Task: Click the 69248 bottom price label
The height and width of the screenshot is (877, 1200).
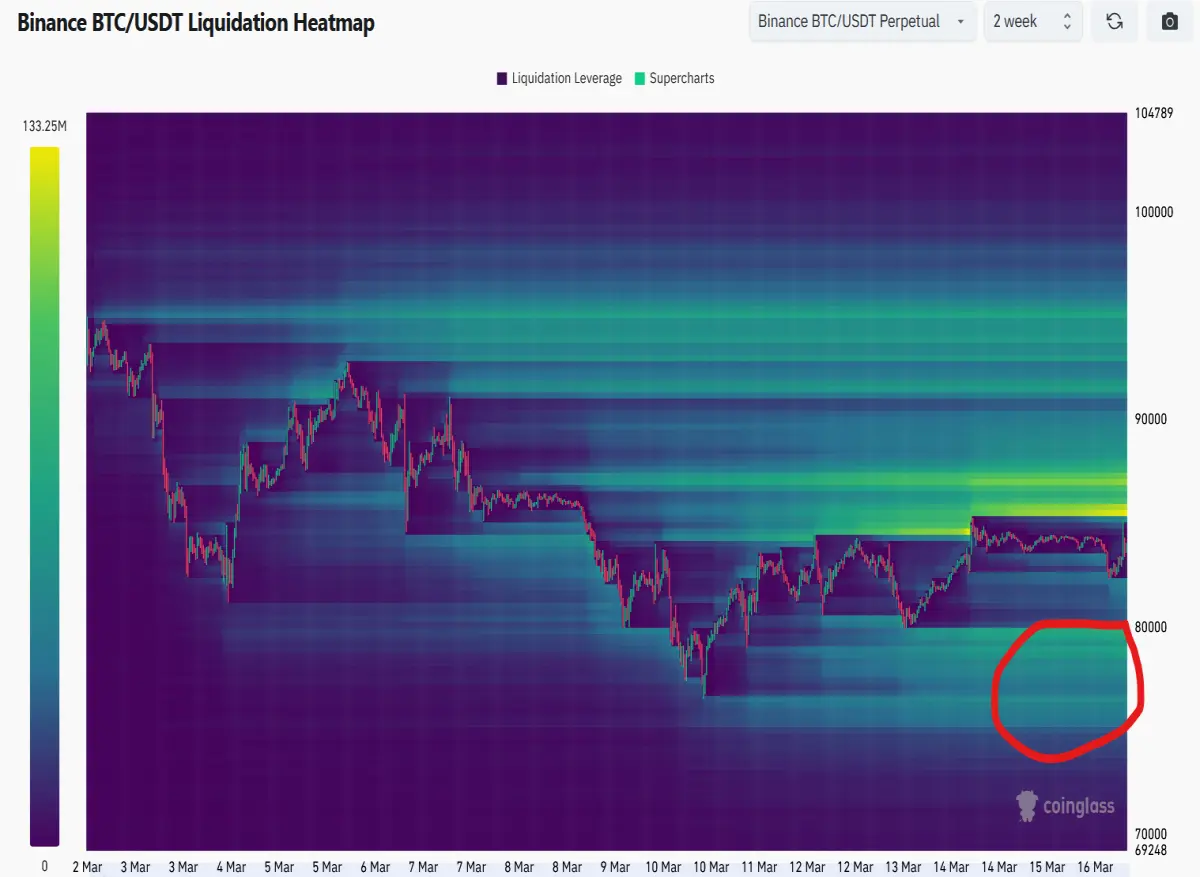Action: [1153, 850]
